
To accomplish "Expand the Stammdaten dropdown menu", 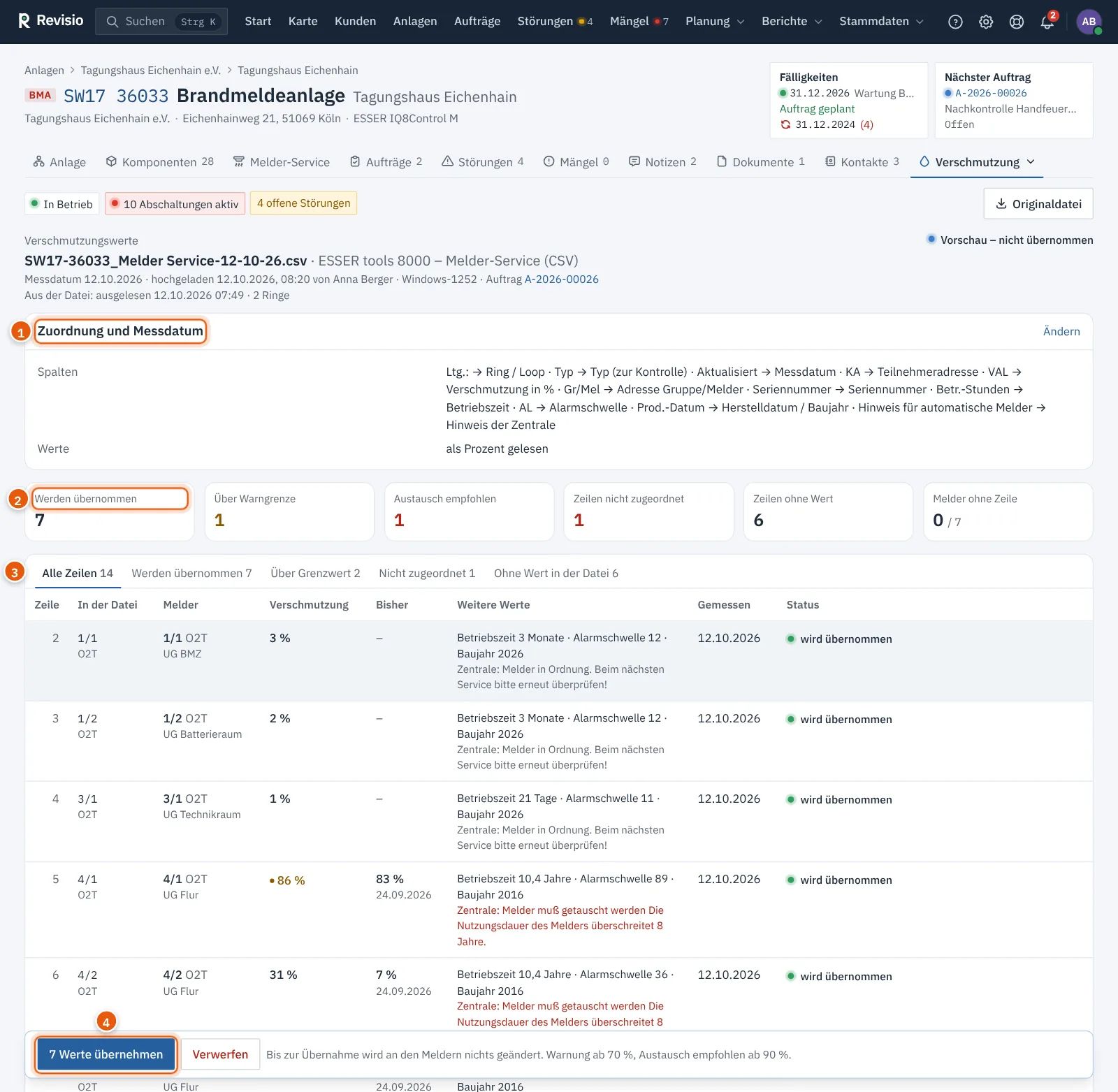I will 882,22.
